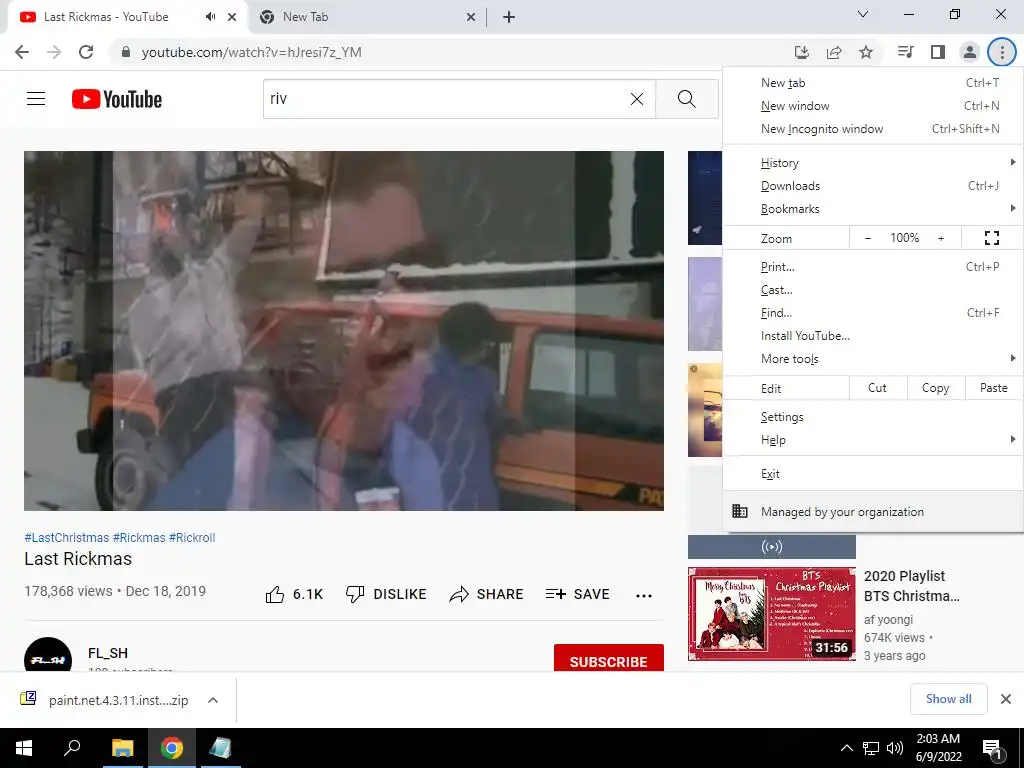Image resolution: width=1024 pixels, height=768 pixels.
Task: Open BTS Christmas playlist thumbnail
Action: [x=771, y=614]
